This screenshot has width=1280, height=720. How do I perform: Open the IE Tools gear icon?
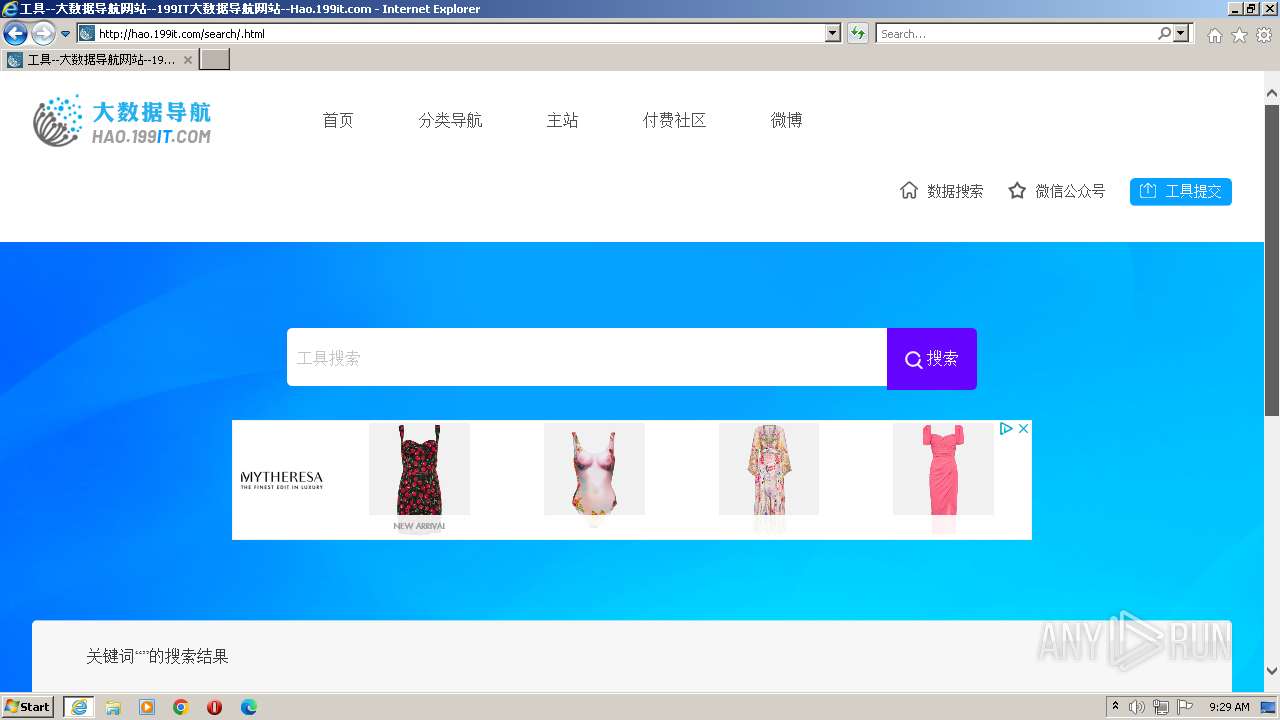1264,35
